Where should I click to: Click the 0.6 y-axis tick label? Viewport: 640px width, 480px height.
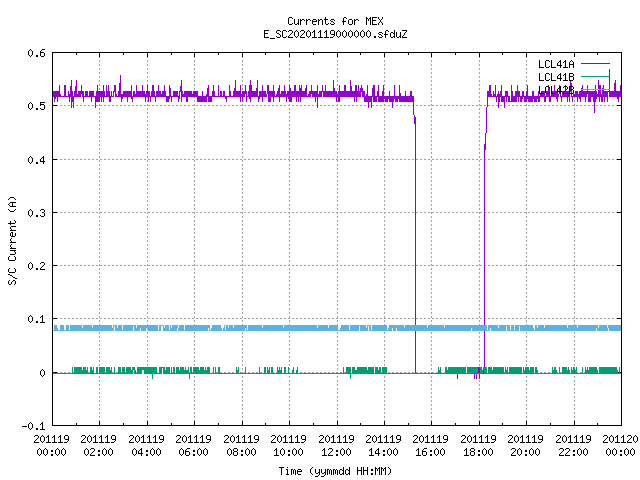tap(36, 53)
